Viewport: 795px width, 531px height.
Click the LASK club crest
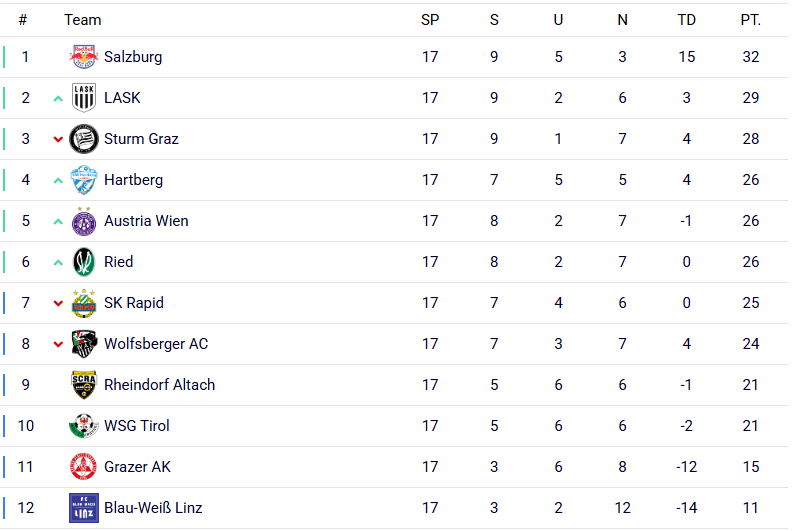[84, 98]
